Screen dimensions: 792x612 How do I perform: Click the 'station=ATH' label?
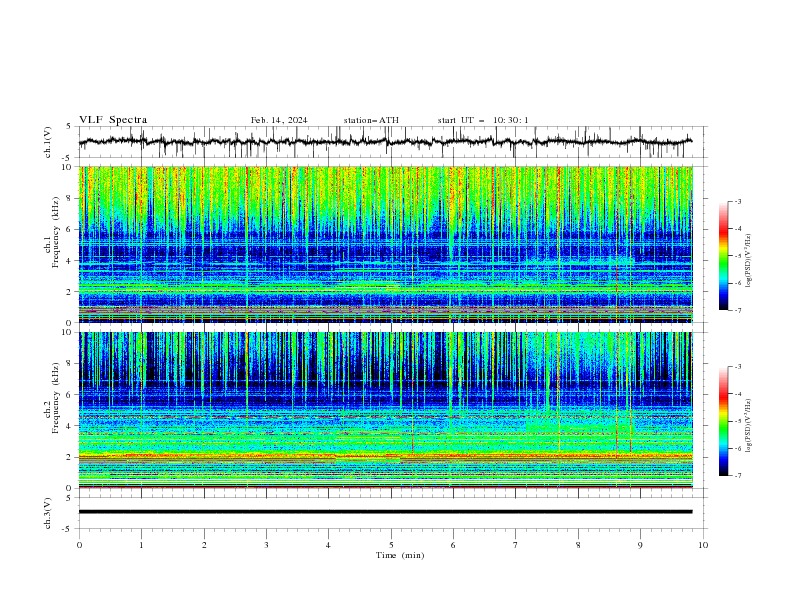(371, 120)
